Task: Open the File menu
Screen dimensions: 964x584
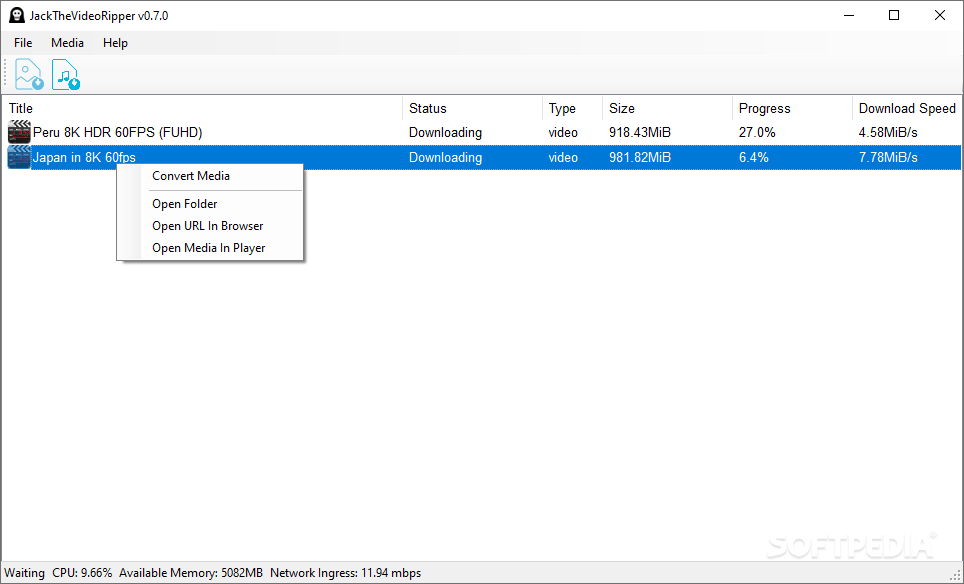Action: click(x=23, y=43)
